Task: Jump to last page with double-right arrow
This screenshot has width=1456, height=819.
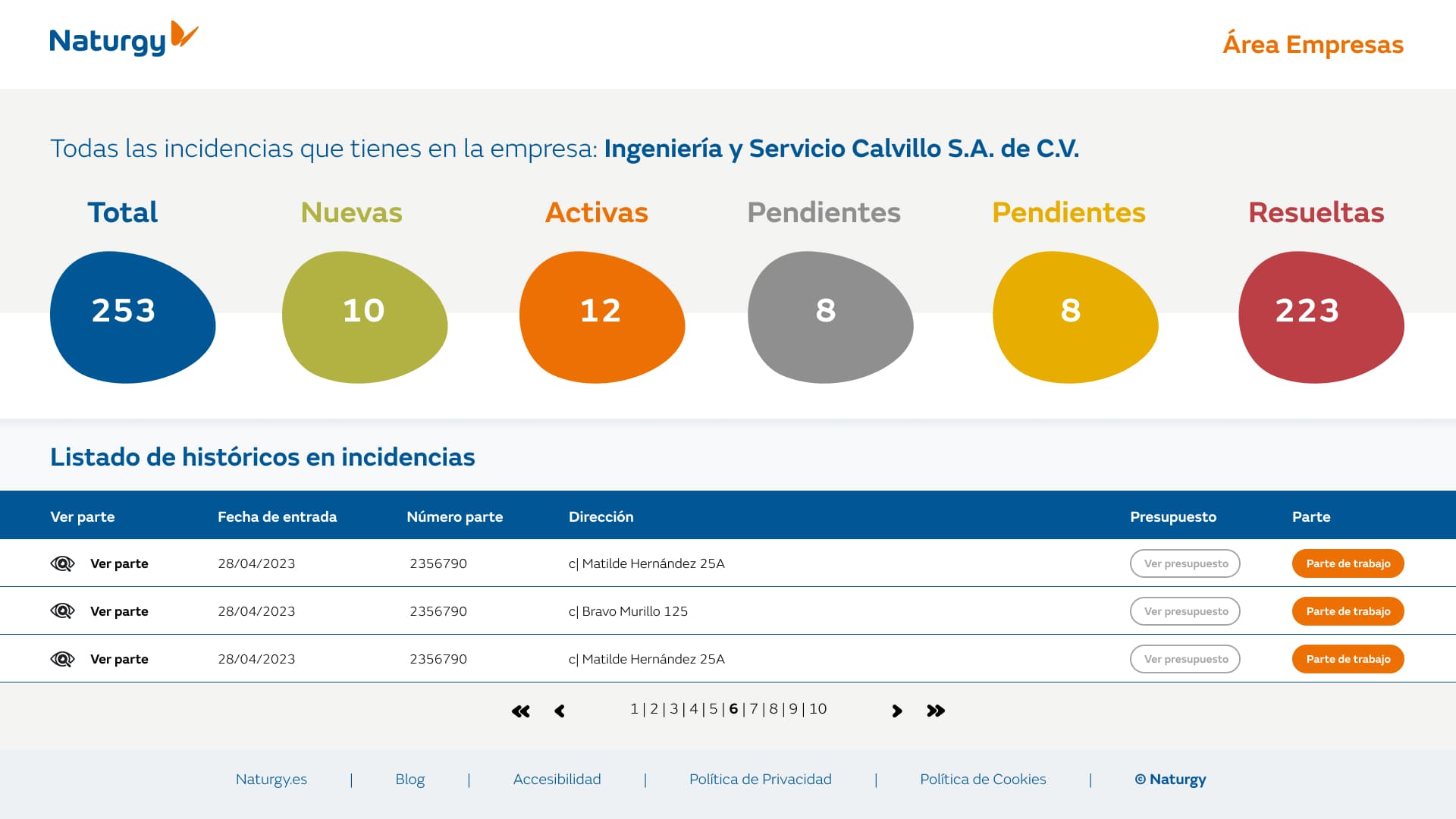Action: pyautogui.click(x=936, y=711)
